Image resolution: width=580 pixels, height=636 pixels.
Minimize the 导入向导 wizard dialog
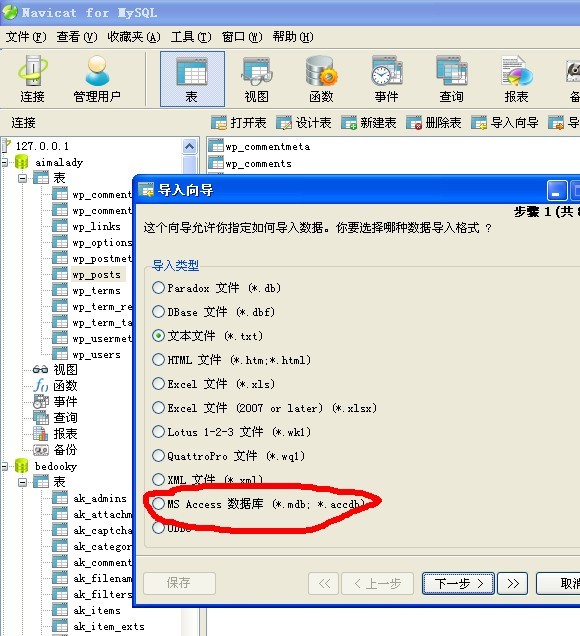[557, 190]
